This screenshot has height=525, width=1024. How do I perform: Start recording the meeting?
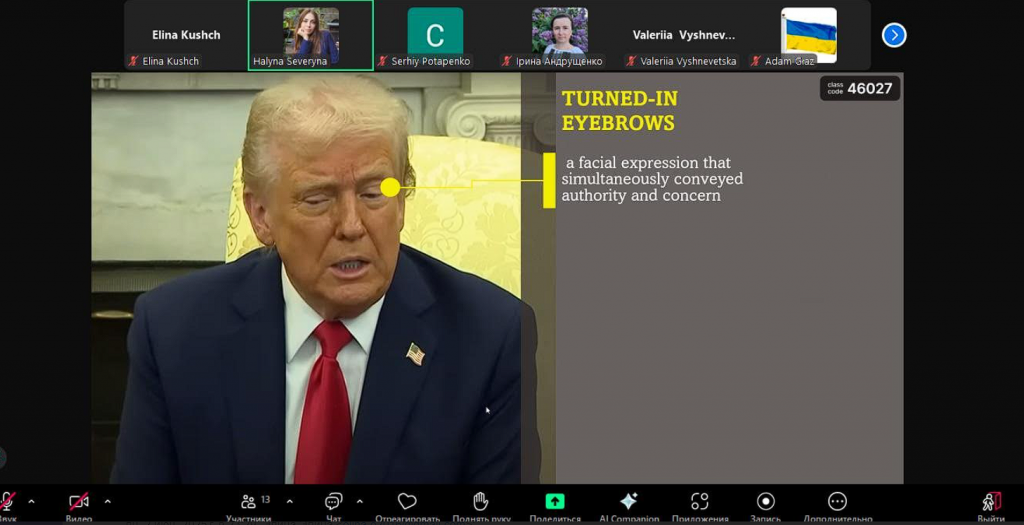click(x=766, y=502)
